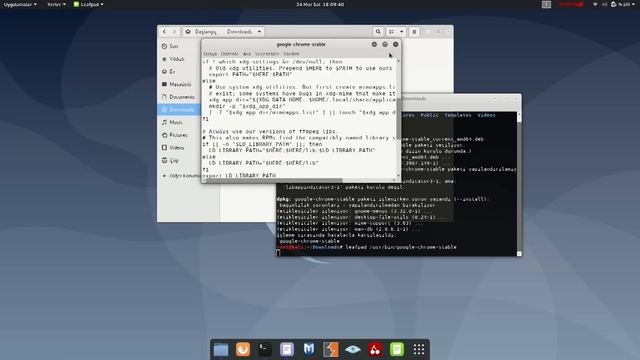Viewport: 640px width, 360px height.
Task: Click terminal command 'leafpad /usr/bin/google-chrome-stable'
Action: [x=401, y=247]
